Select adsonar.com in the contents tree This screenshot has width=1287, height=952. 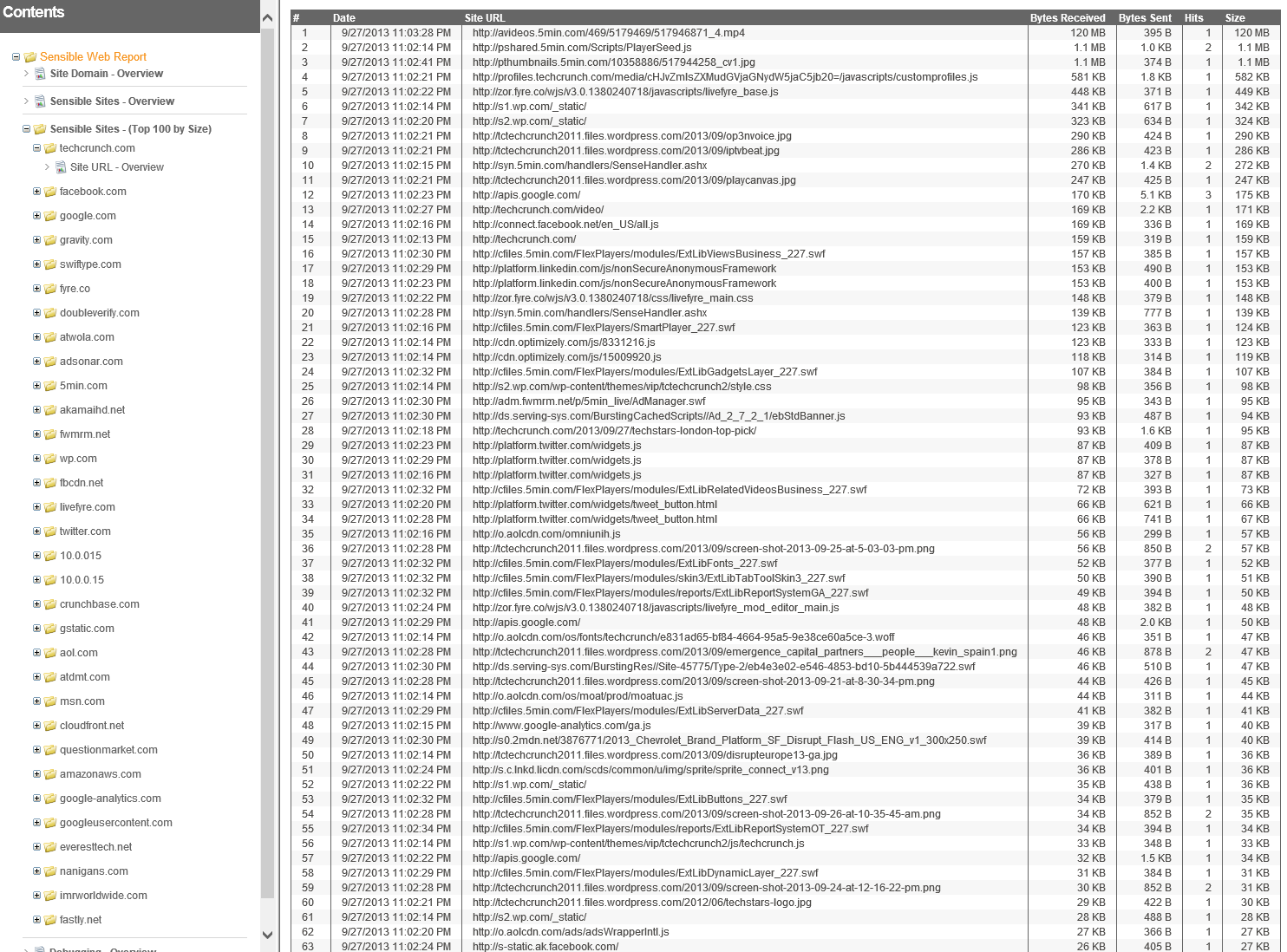click(x=91, y=362)
